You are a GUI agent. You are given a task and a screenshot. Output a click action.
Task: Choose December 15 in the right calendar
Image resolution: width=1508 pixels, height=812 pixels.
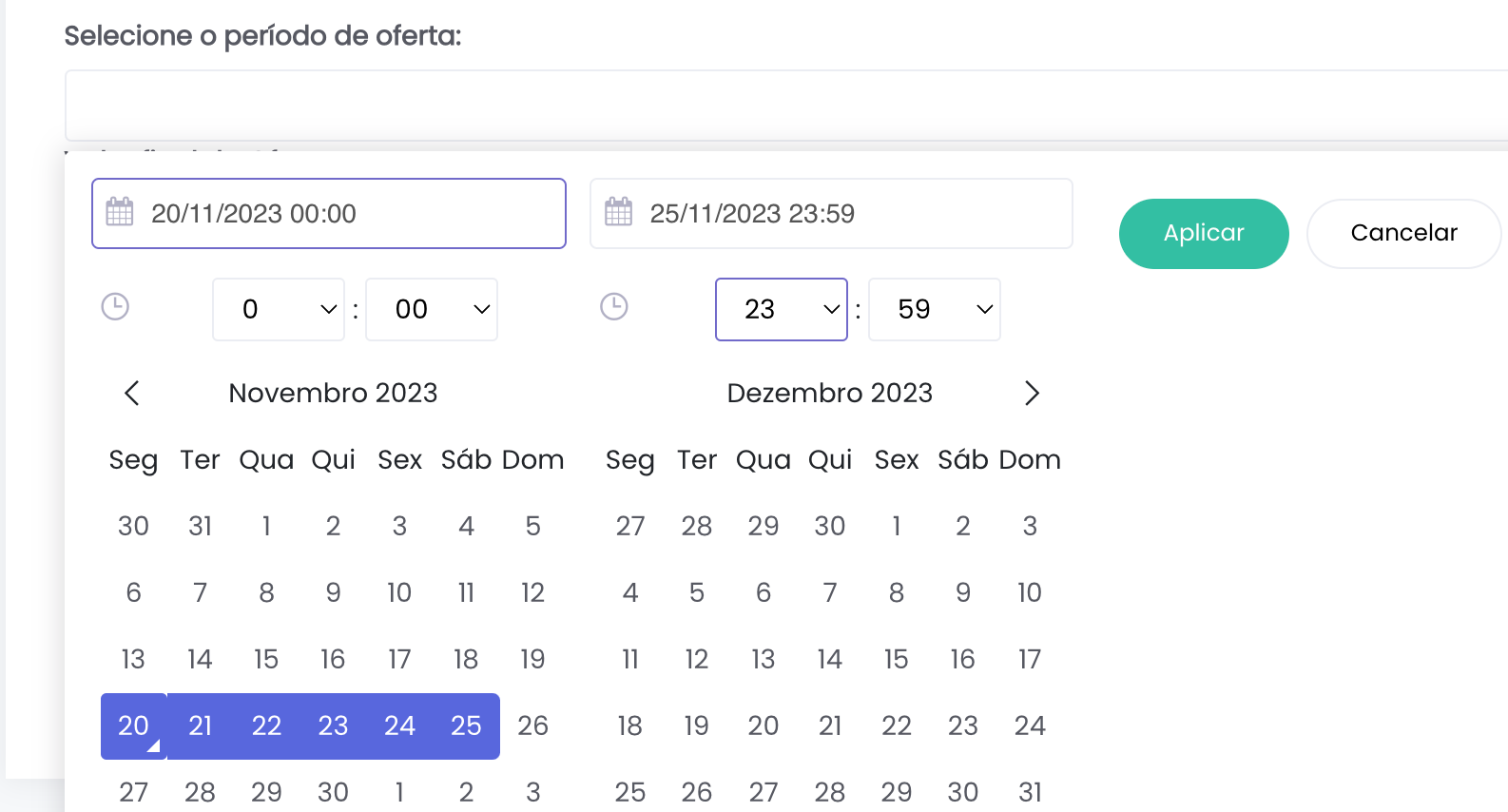point(896,660)
